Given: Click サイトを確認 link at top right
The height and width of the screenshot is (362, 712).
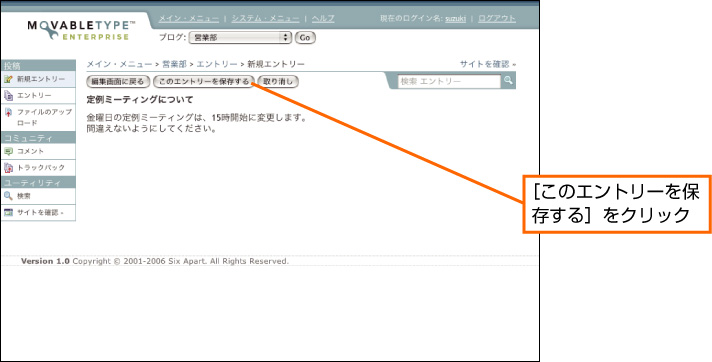Looking at the screenshot, I should pyautogui.click(x=488, y=64).
